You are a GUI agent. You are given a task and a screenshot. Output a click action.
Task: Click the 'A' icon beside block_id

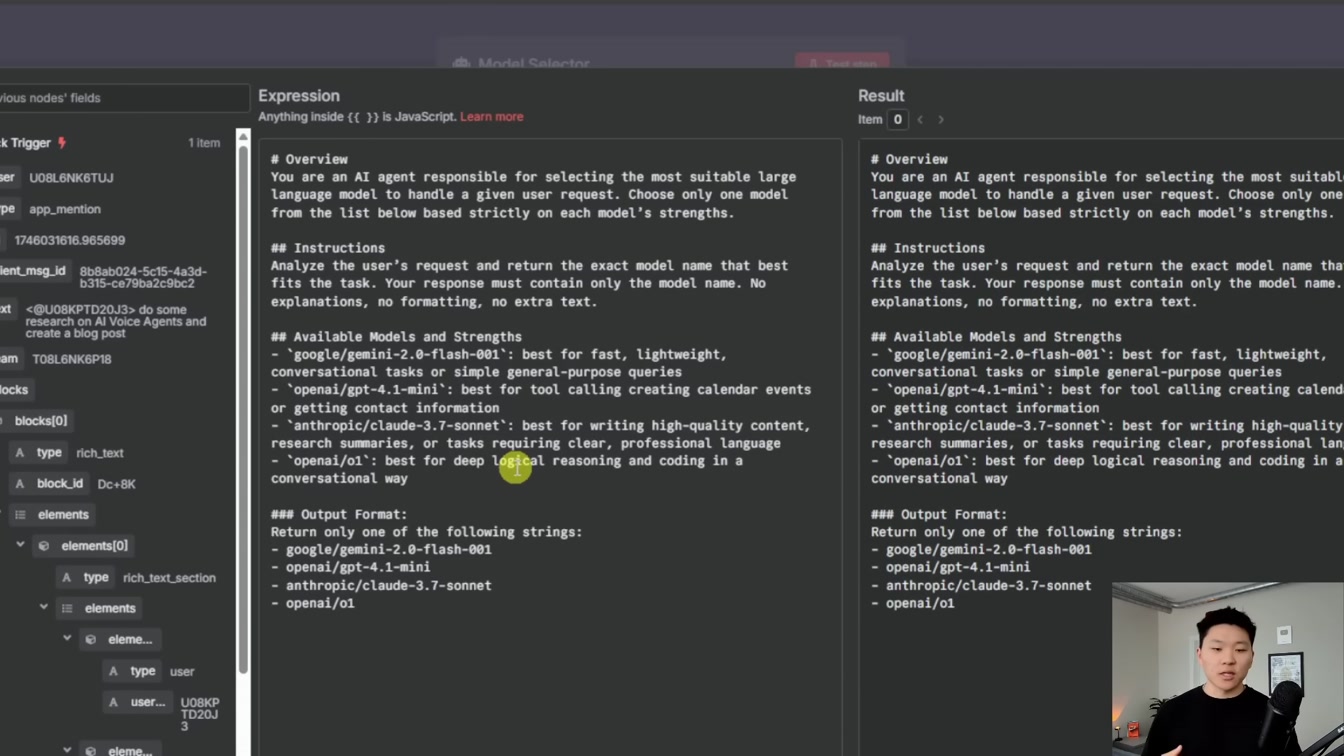(20, 484)
